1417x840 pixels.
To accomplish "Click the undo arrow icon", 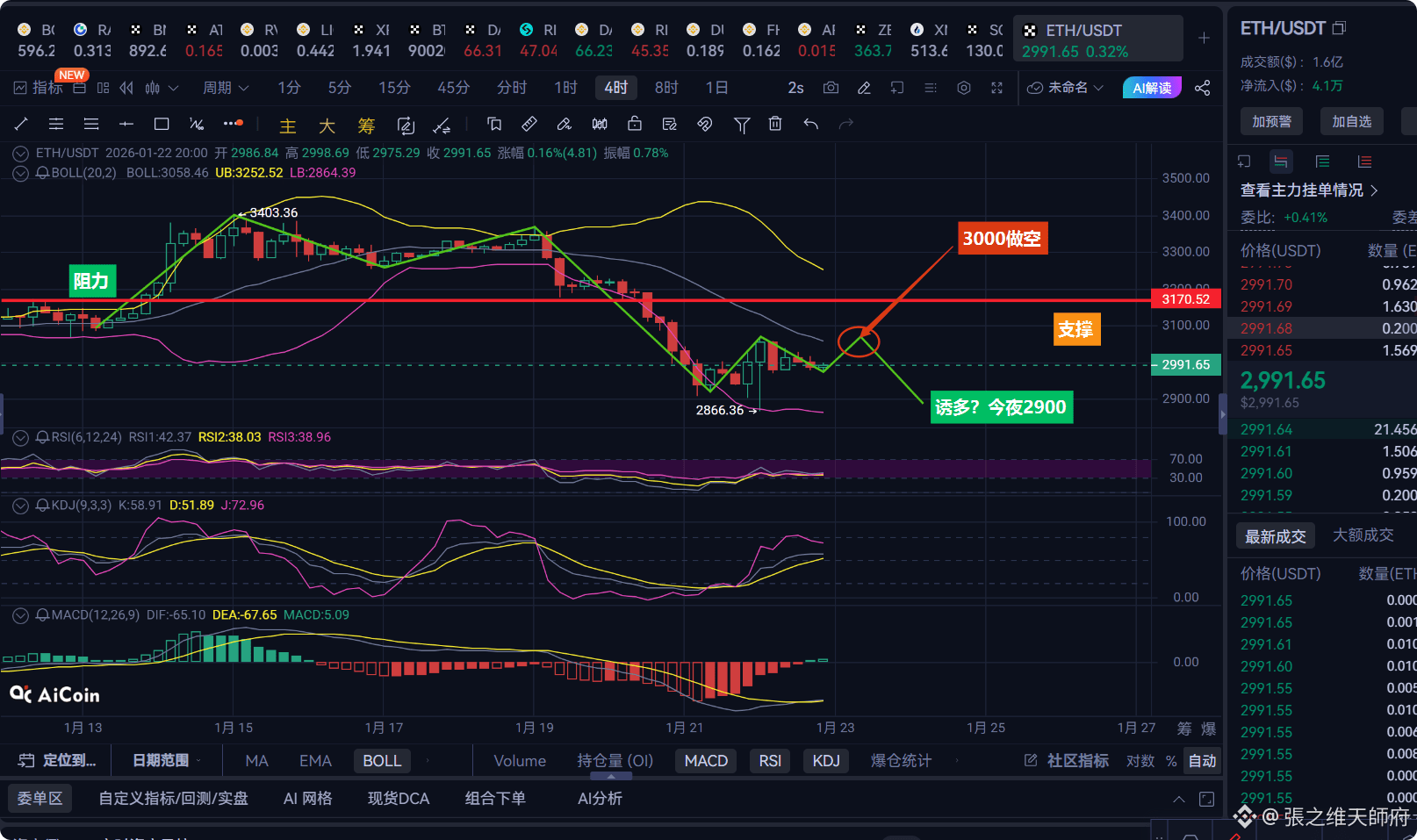I will pos(809,124).
